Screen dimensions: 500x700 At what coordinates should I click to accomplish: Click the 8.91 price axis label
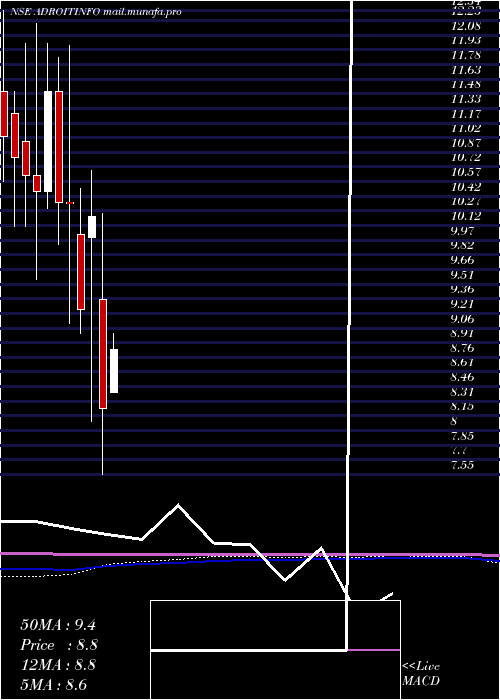click(463, 333)
